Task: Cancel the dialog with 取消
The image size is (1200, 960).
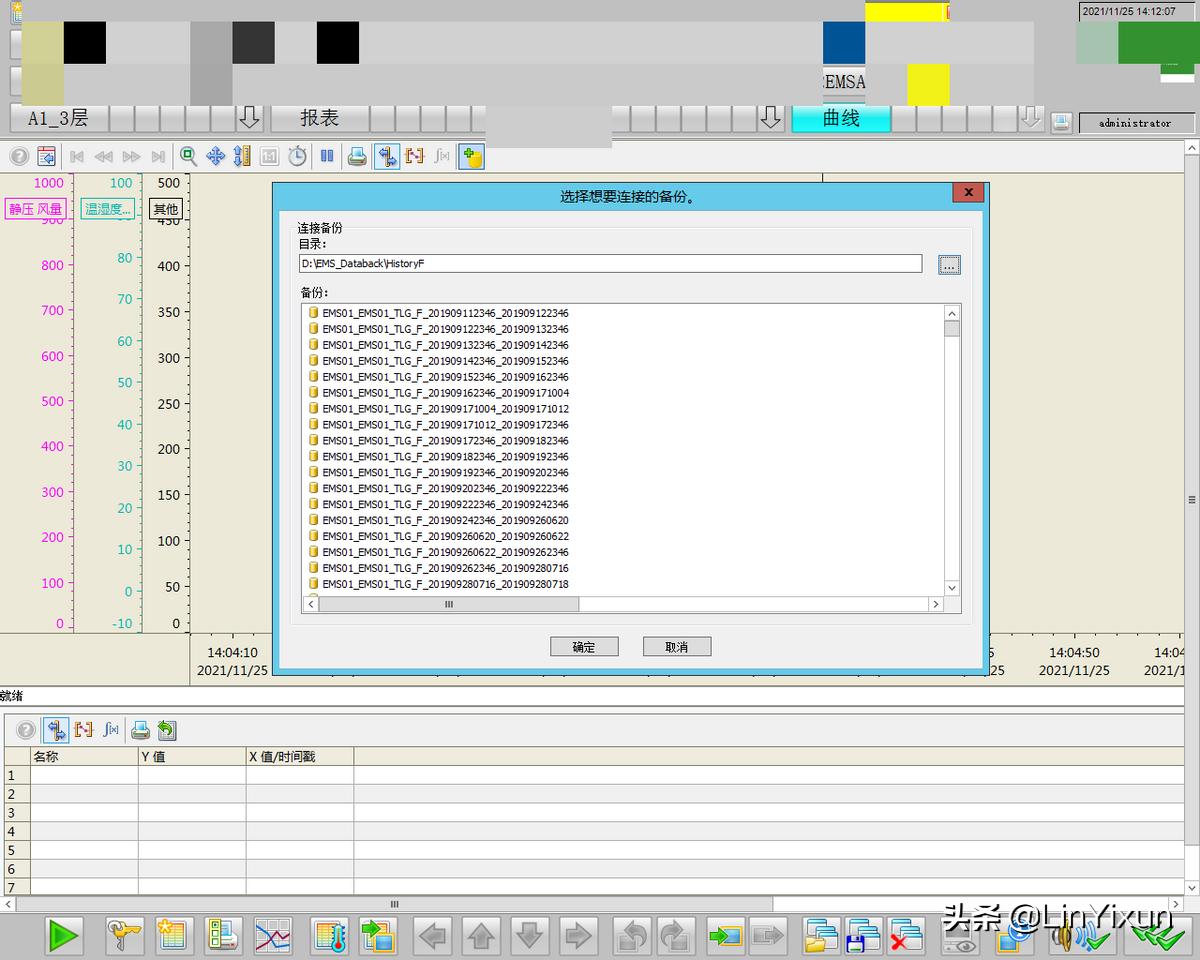Action: pyautogui.click(x=677, y=647)
